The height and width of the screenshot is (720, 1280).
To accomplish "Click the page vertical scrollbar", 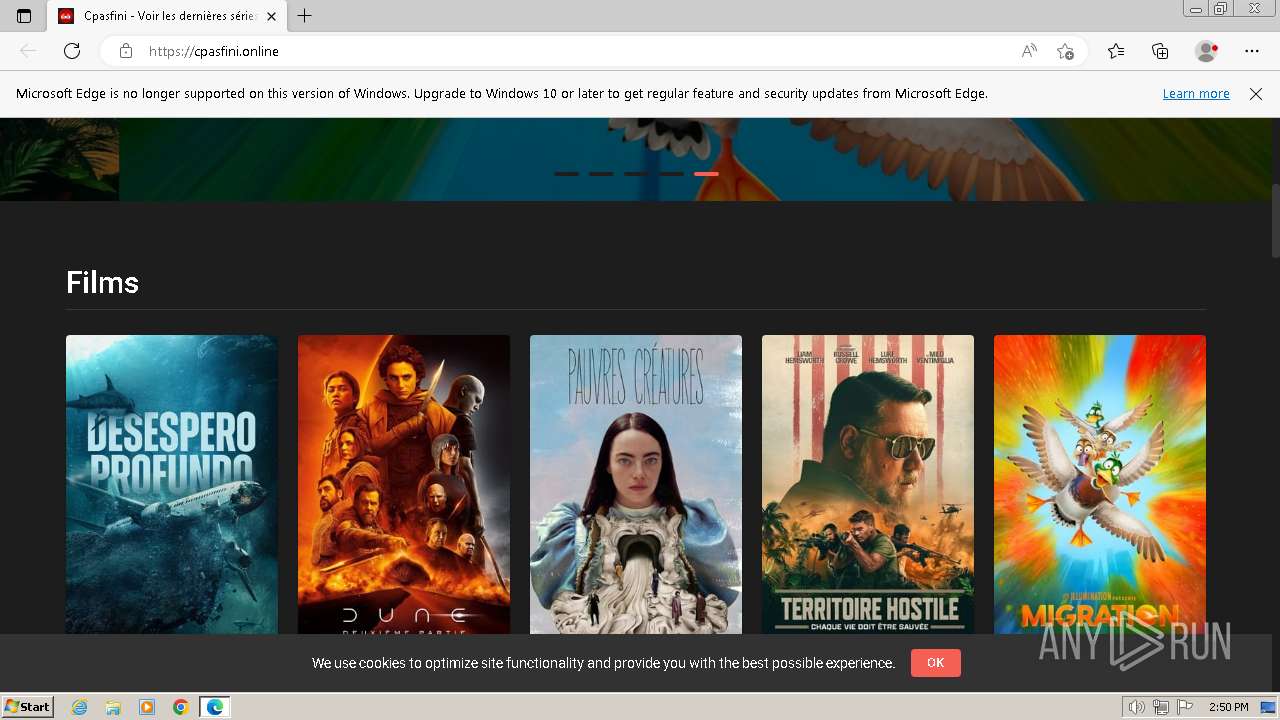I will coord(1274,221).
